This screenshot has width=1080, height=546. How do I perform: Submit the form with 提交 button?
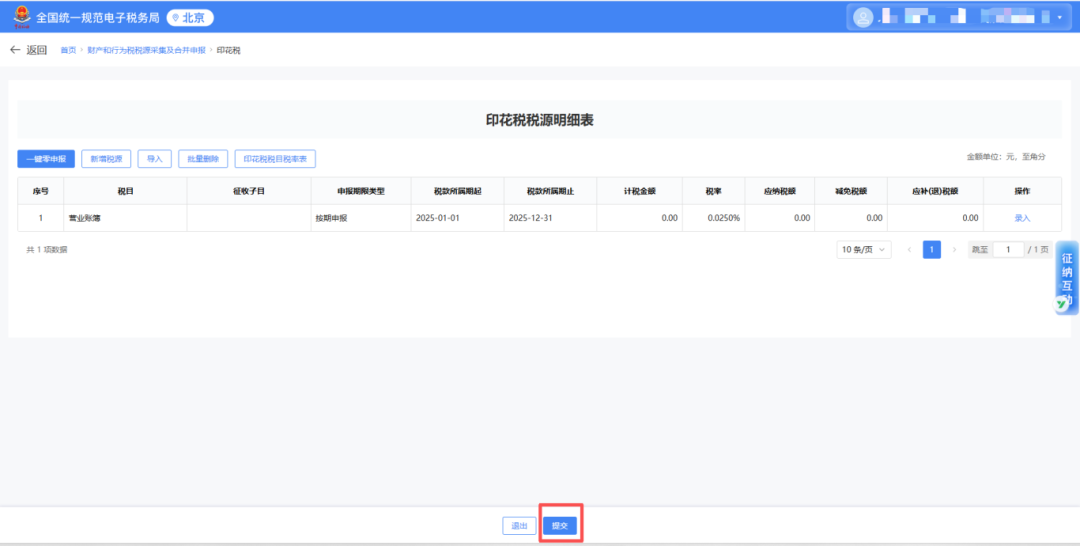click(x=560, y=525)
